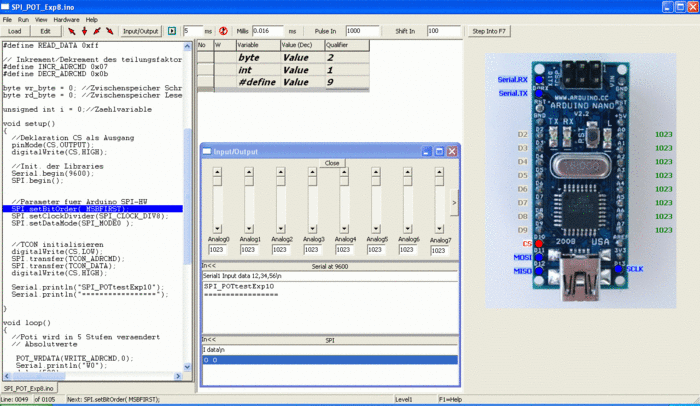Click the Analog2 value field
Image resolution: width=700 pixels, height=406 pixels.
(280, 250)
